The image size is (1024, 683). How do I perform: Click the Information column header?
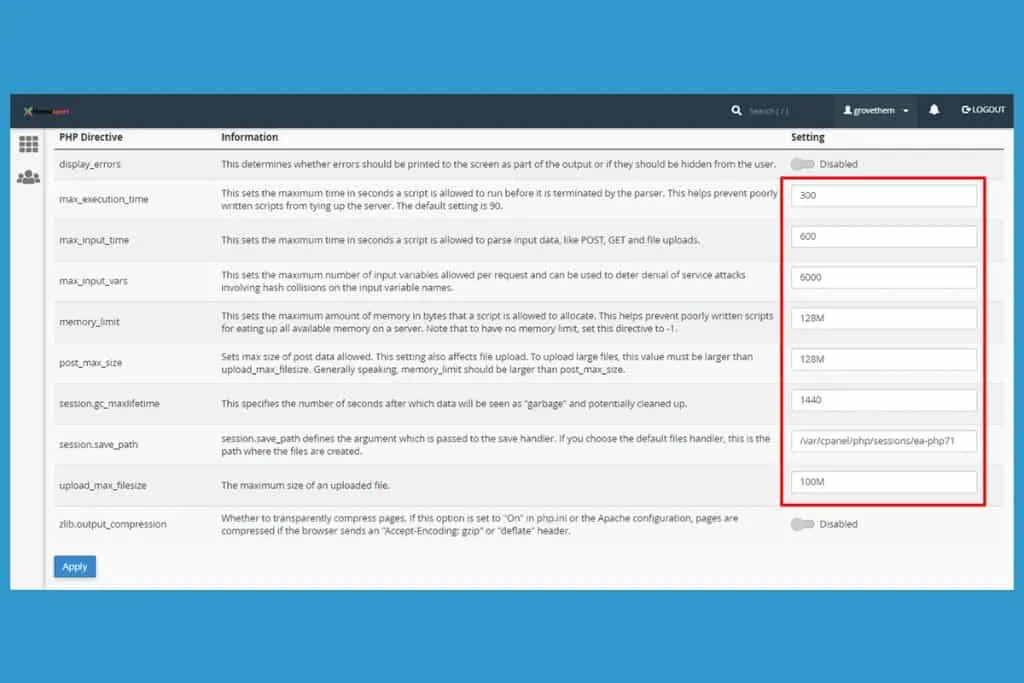pos(249,137)
